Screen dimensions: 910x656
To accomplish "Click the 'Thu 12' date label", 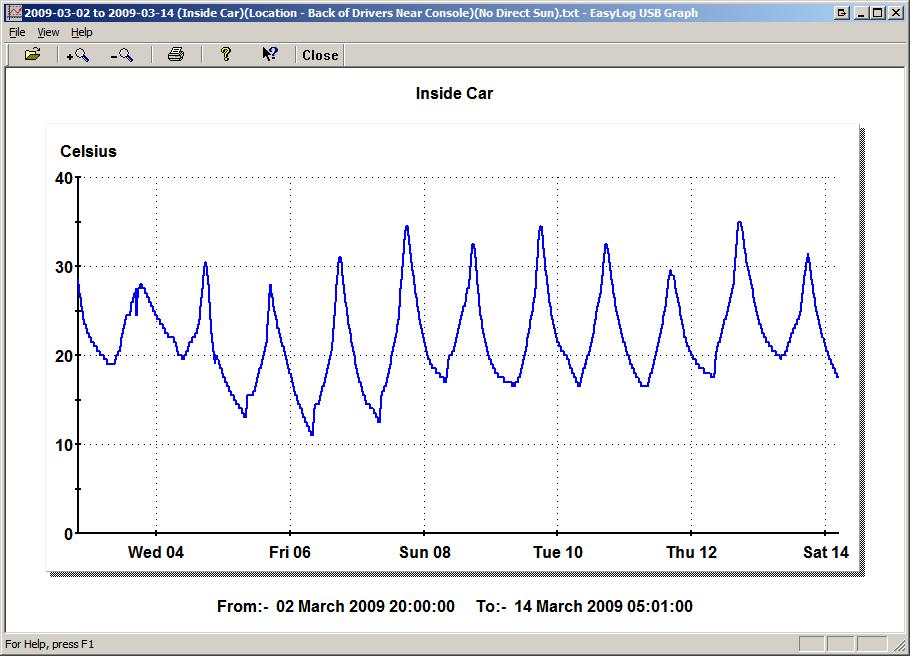I will (691, 552).
